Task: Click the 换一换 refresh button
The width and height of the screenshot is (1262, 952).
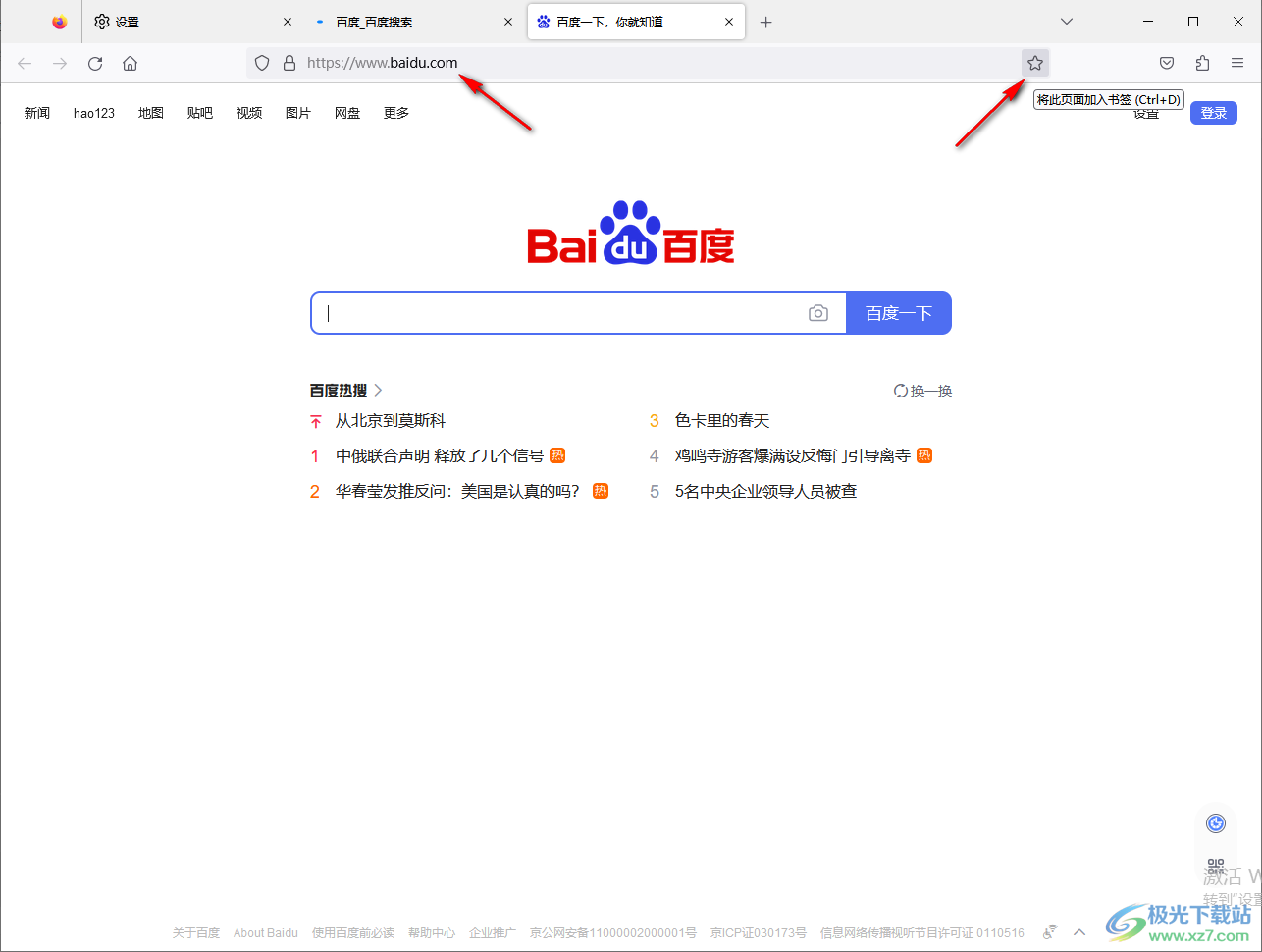Action: pyautogui.click(x=923, y=391)
